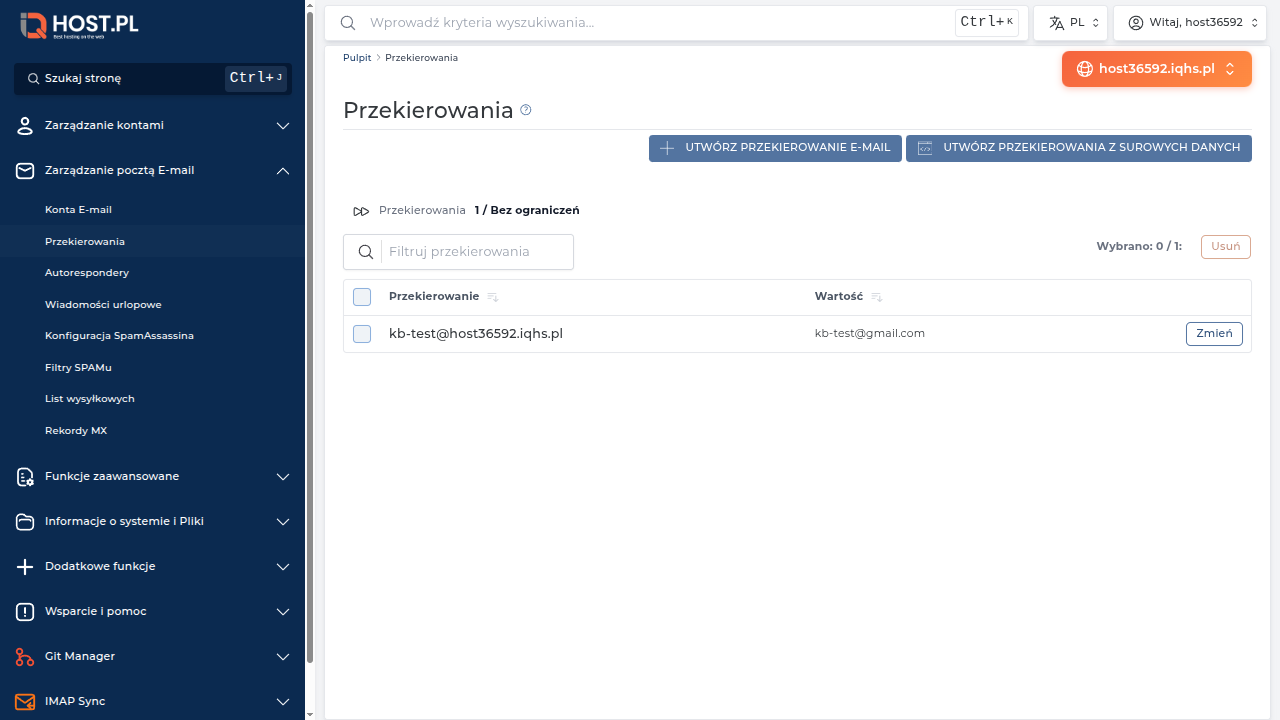Click the Wartość column header
This screenshot has width=1280, height=720.
[x=839, y=297]
